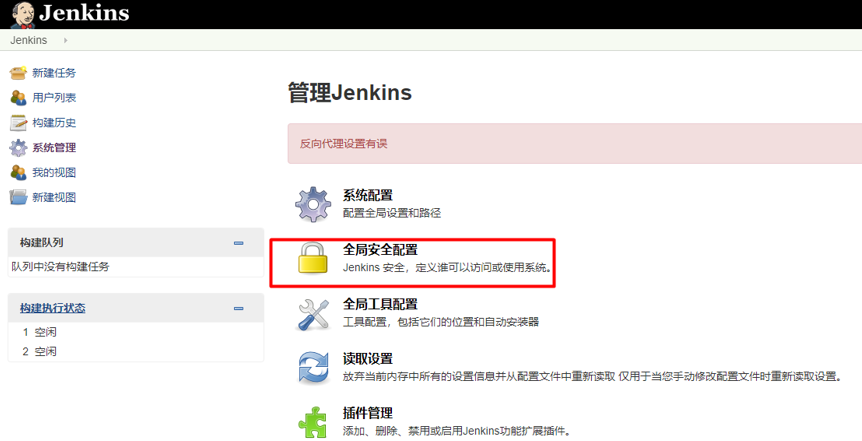Click the 系统配置 gear icon
Viewport: 862px width, 441px height.
click(313, 204)
